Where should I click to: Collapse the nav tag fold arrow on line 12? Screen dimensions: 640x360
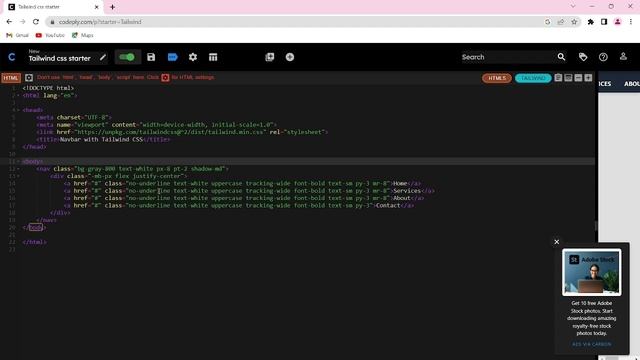18,169
